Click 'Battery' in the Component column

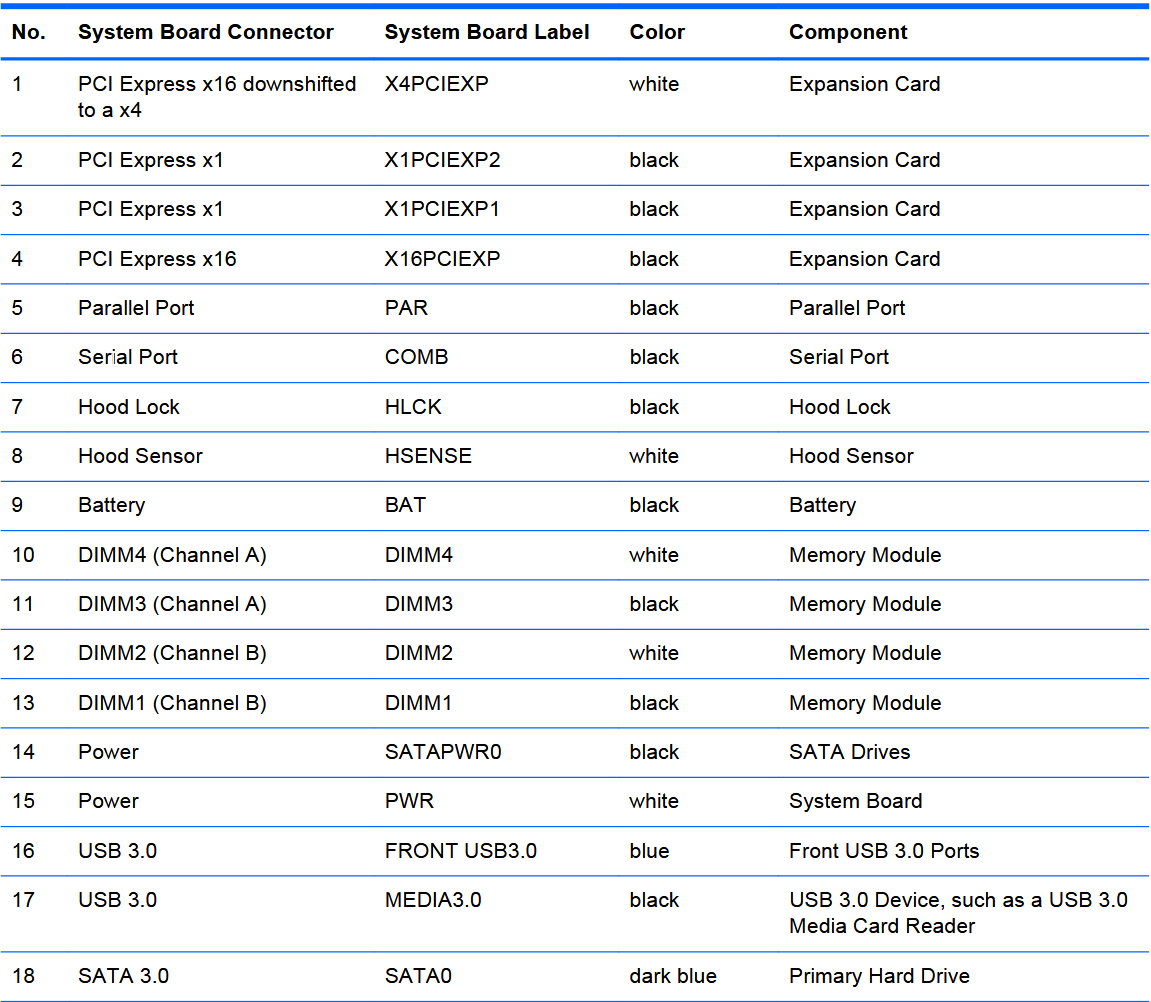pos(822,506)
